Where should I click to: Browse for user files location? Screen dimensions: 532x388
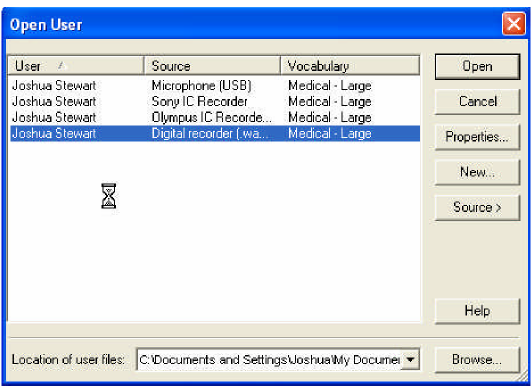point(477,360)
